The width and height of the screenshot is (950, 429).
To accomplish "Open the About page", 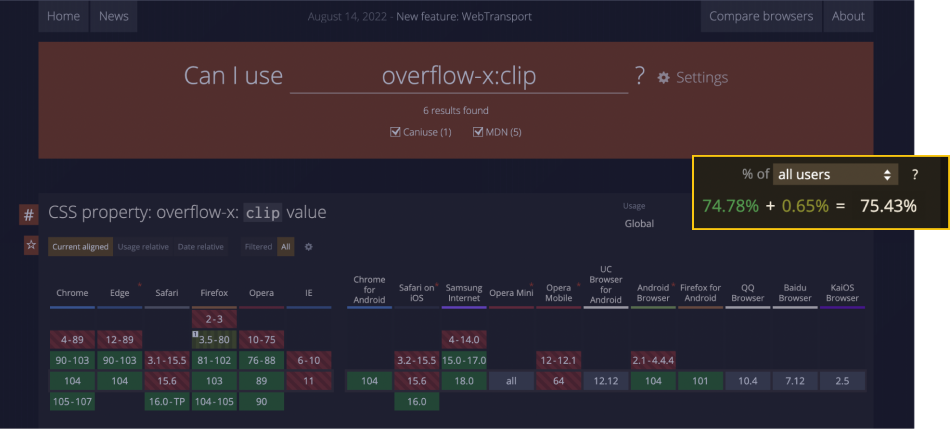I will [x=848, y=16].
